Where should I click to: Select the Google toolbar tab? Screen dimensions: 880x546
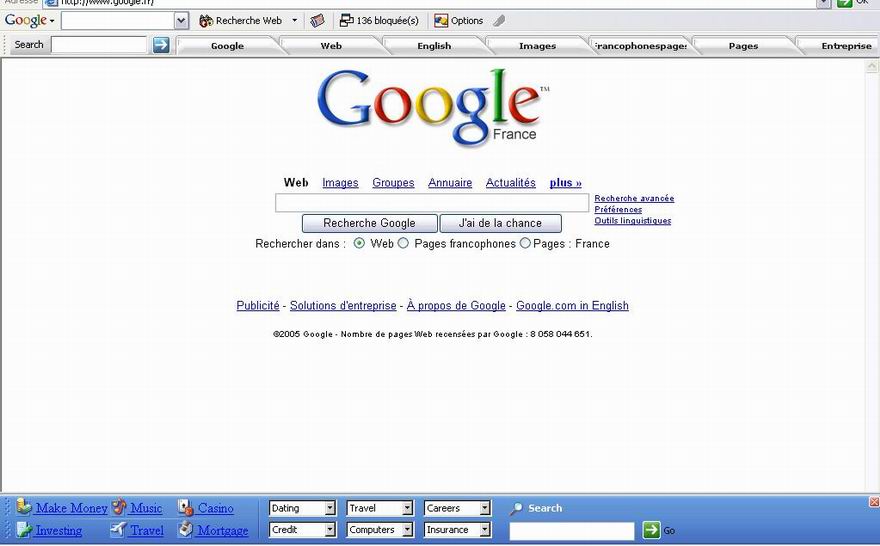tap(227, 46)
